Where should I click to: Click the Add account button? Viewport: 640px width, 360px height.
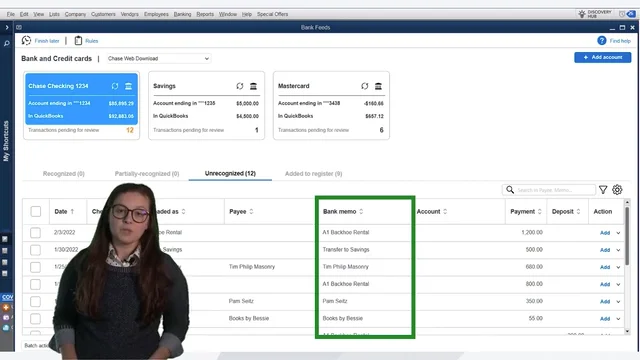602,57
